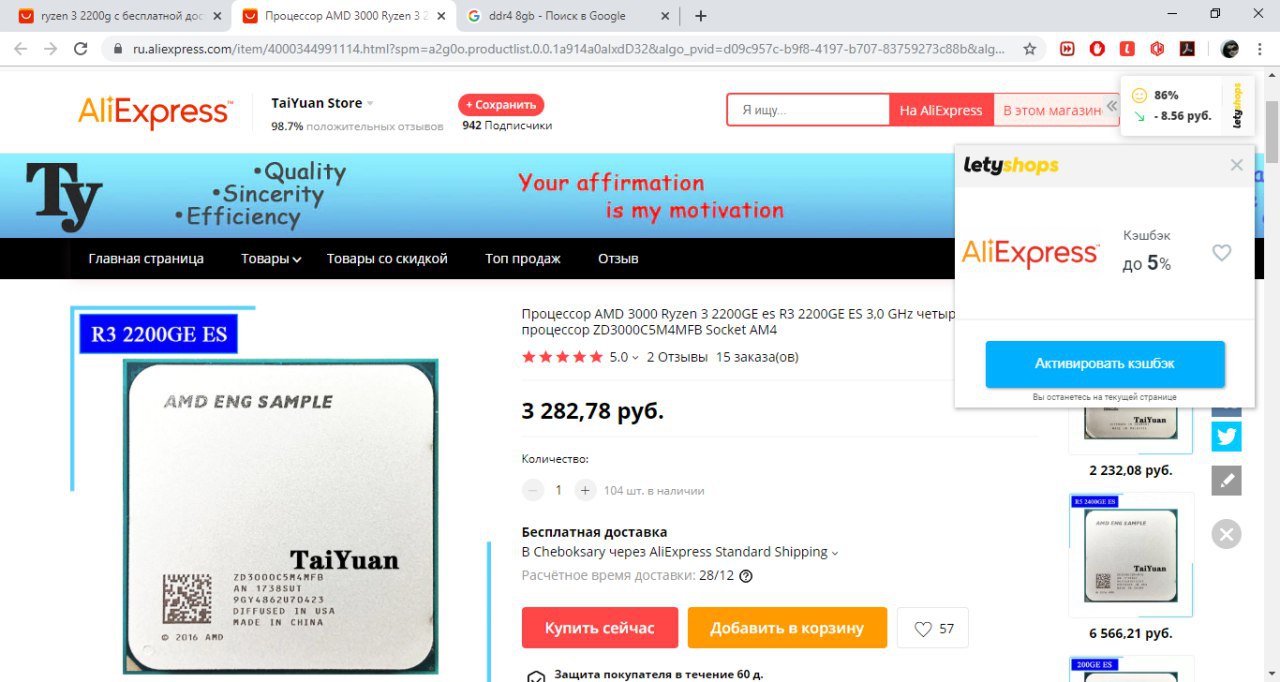
Task: Bookmark this page with the star icon
Action: coord(1029,48)
